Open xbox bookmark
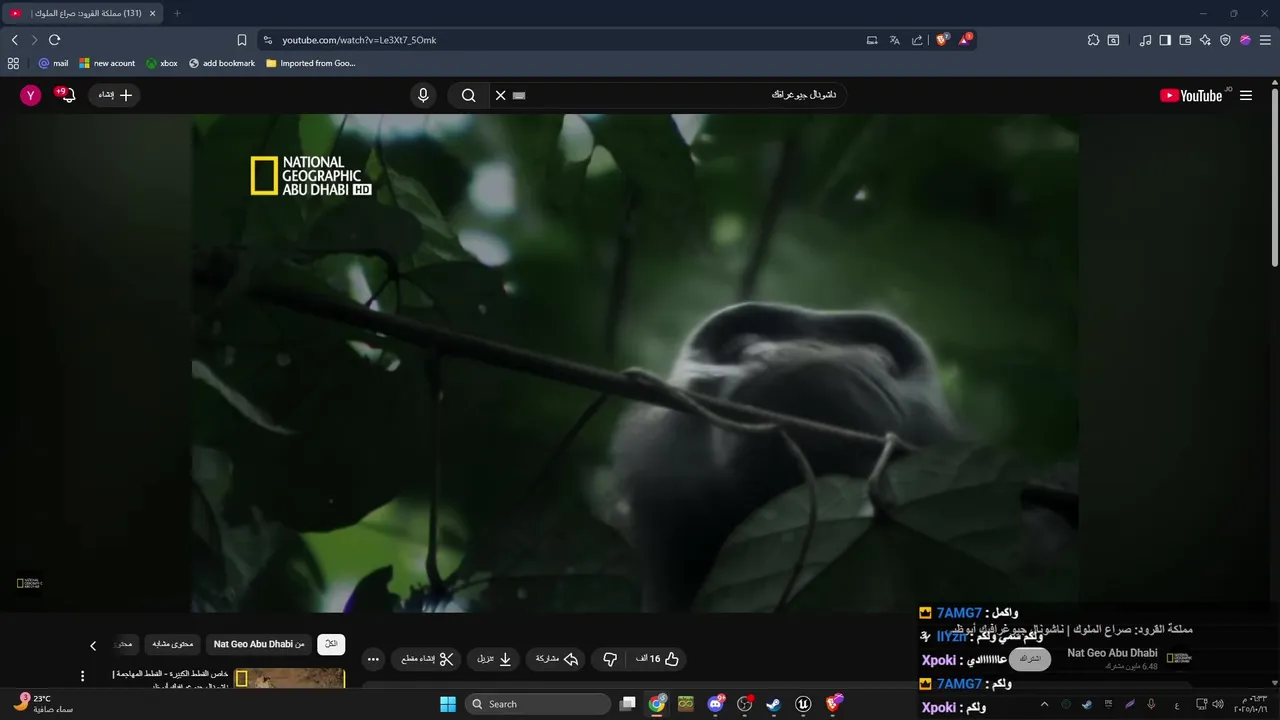This screenshot has height=720, width=1280. click(x=161, y=63)
